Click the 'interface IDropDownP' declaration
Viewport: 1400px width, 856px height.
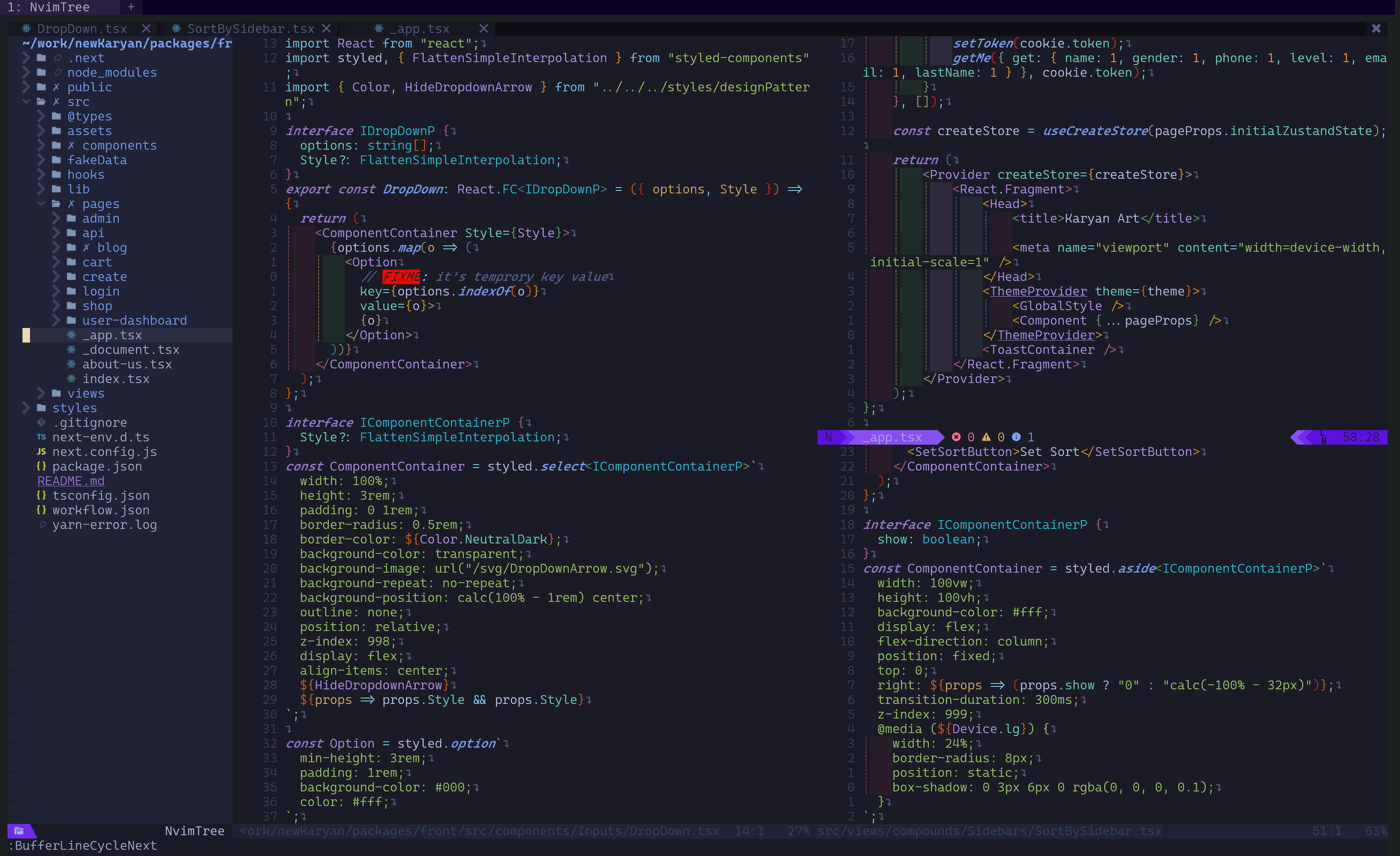click(x=360, y=131)
